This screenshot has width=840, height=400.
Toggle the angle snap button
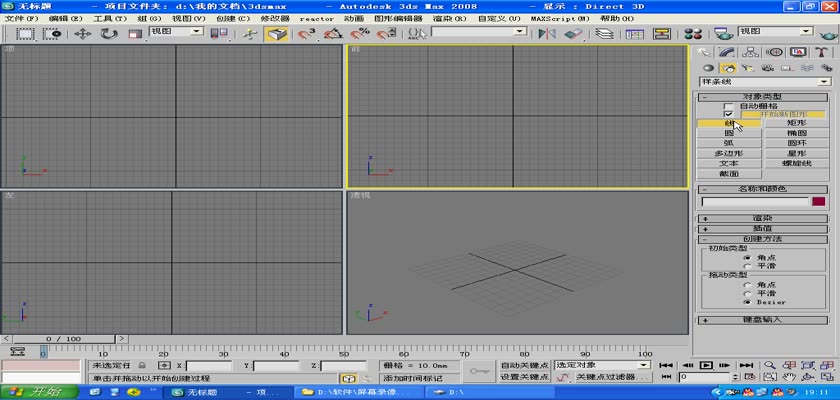tap(333, 34)
